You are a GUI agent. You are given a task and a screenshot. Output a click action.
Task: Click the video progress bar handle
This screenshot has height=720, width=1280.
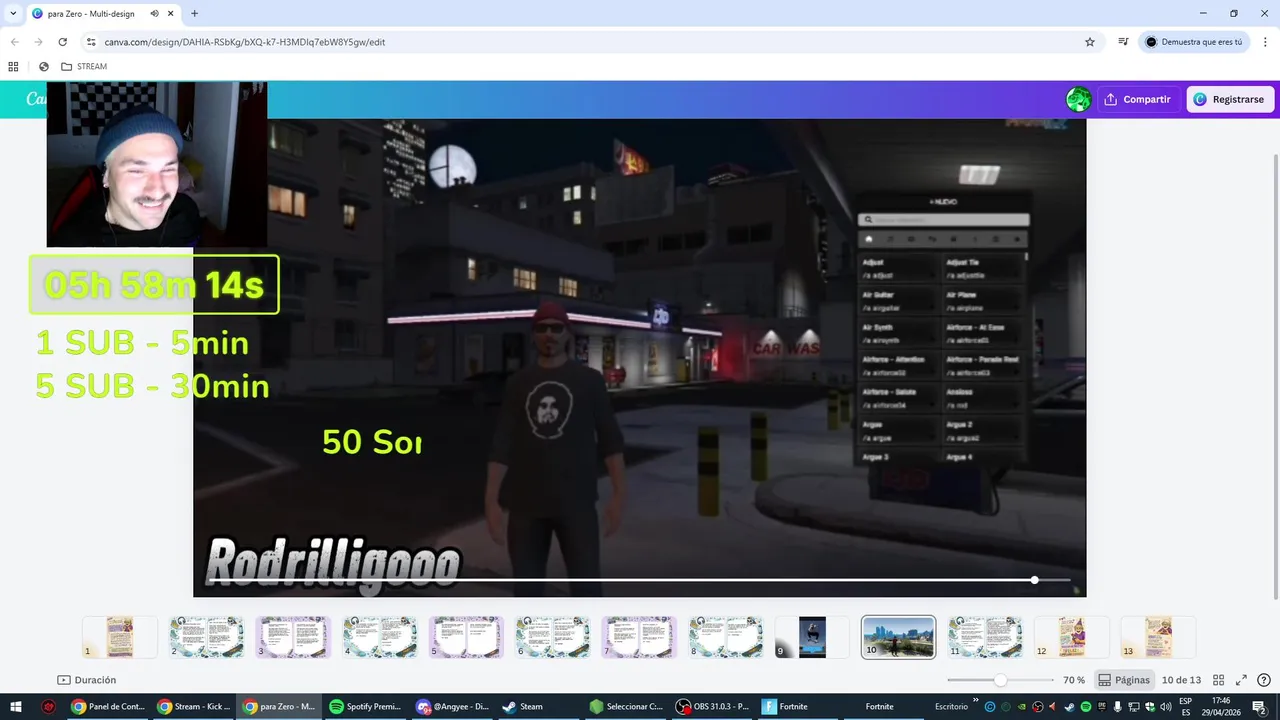tap(1034, 580)
